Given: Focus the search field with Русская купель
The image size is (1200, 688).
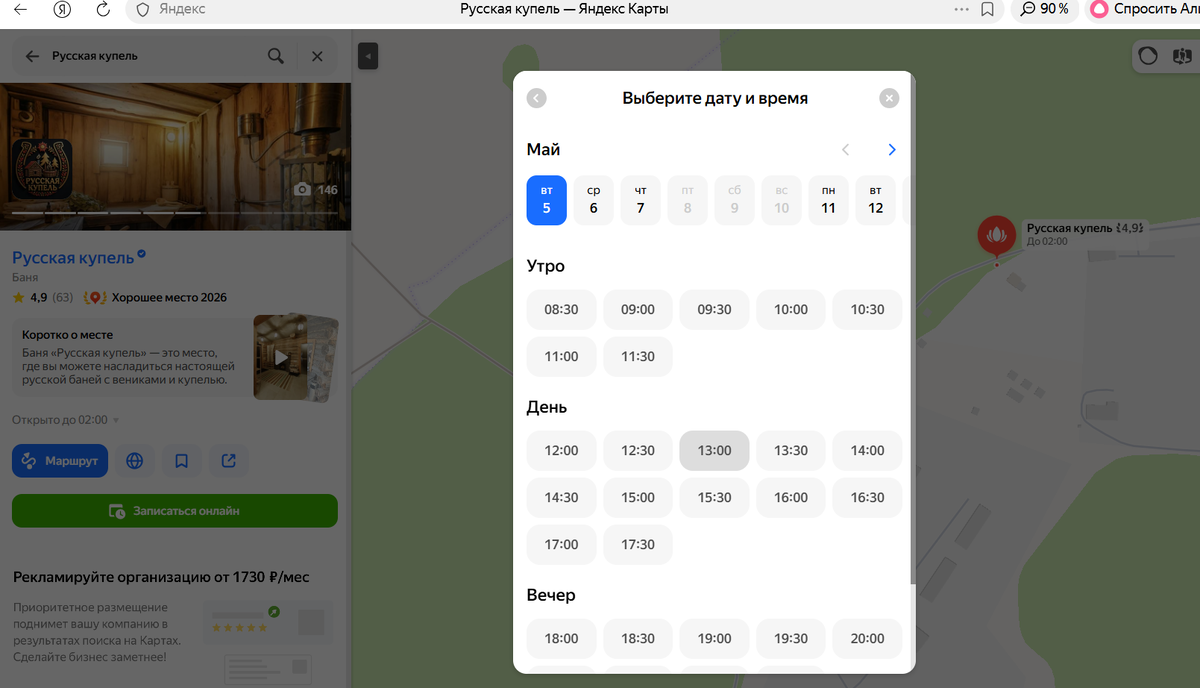Looking at the screenshot, I should (155, 56).
